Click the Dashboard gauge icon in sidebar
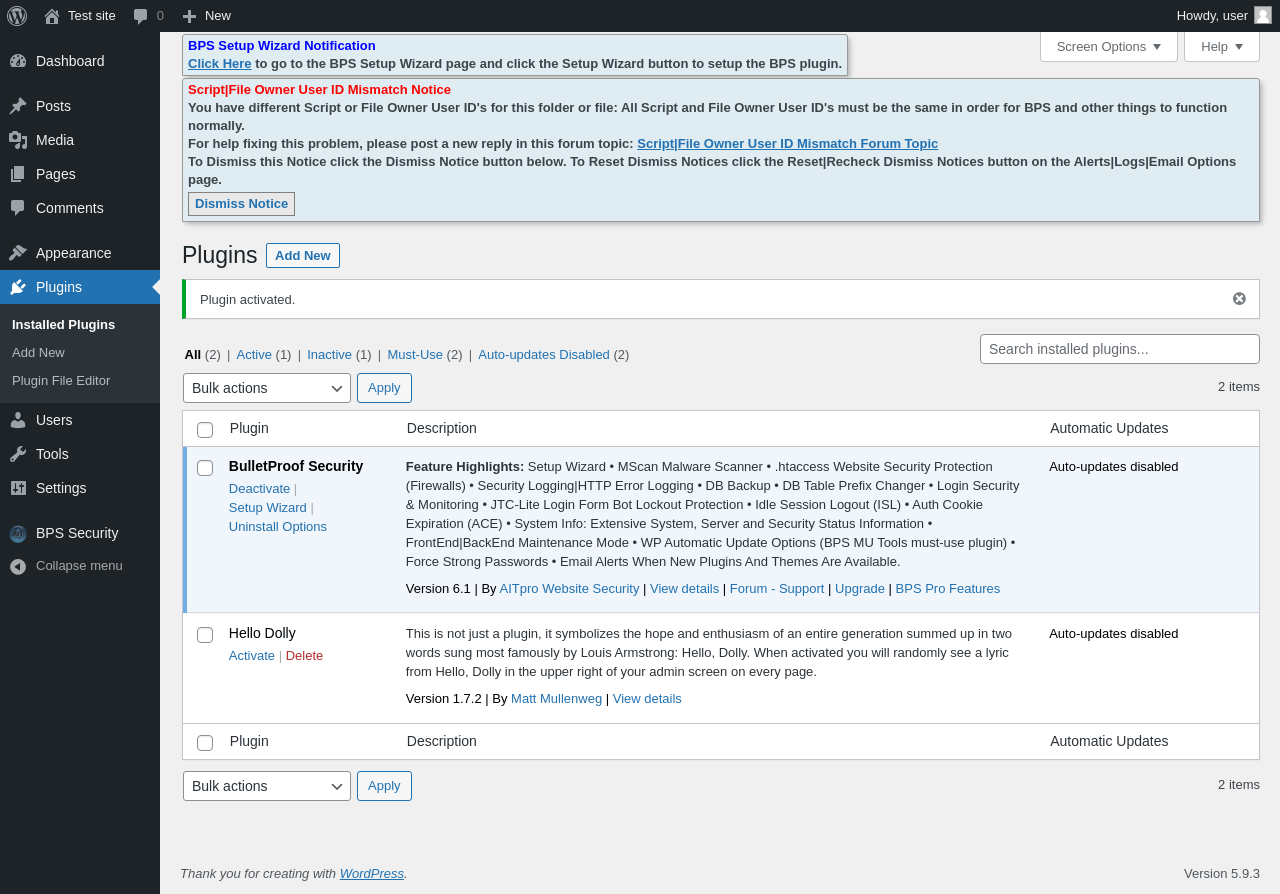This screenshot has height=894, width=1280. point(18,61)
